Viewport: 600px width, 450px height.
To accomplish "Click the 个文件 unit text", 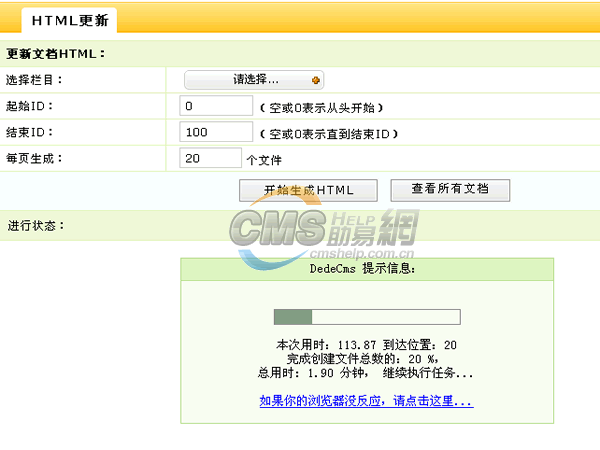I will pos(264,159).
